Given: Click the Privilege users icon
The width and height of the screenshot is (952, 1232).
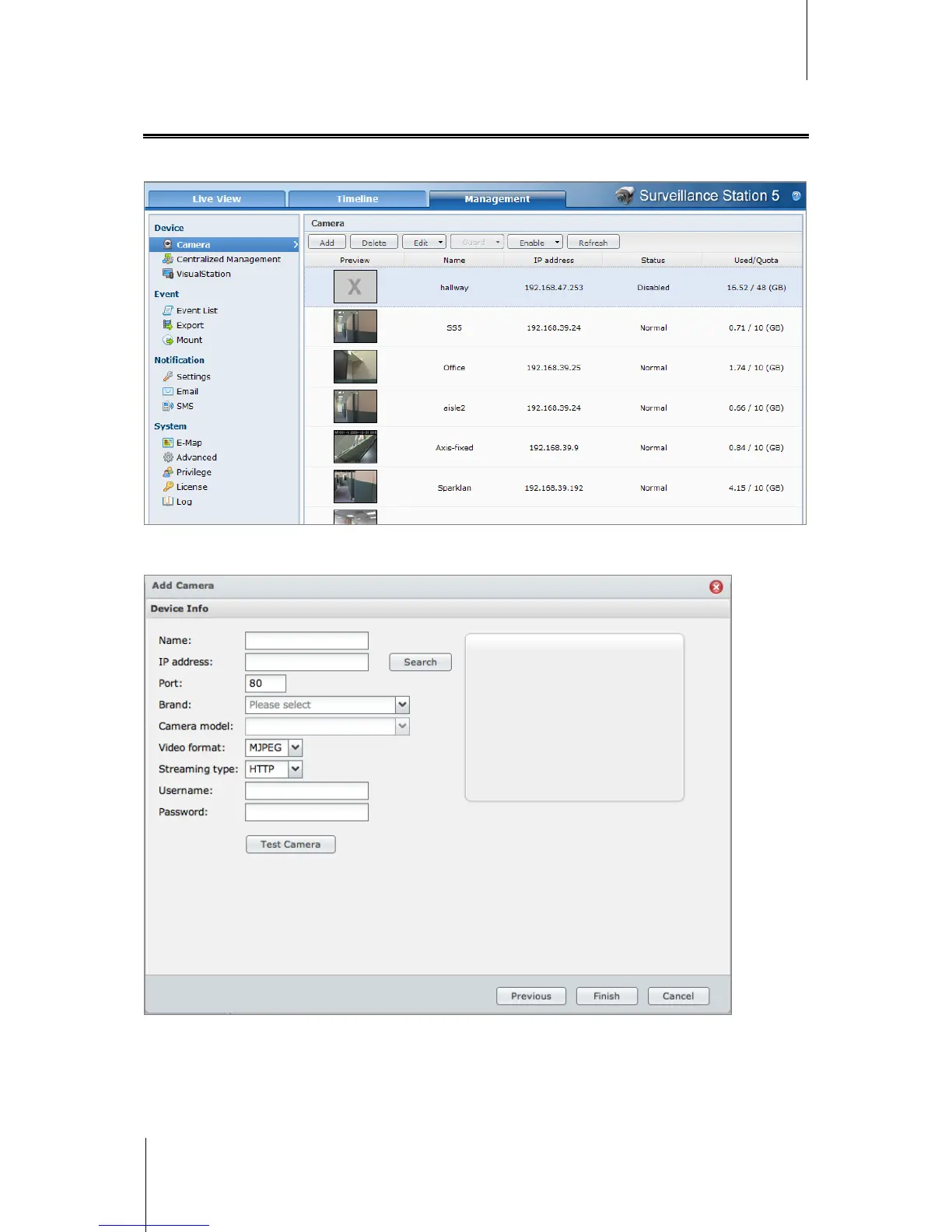Looking at the screenshot, I should click(x=167, y=472).
